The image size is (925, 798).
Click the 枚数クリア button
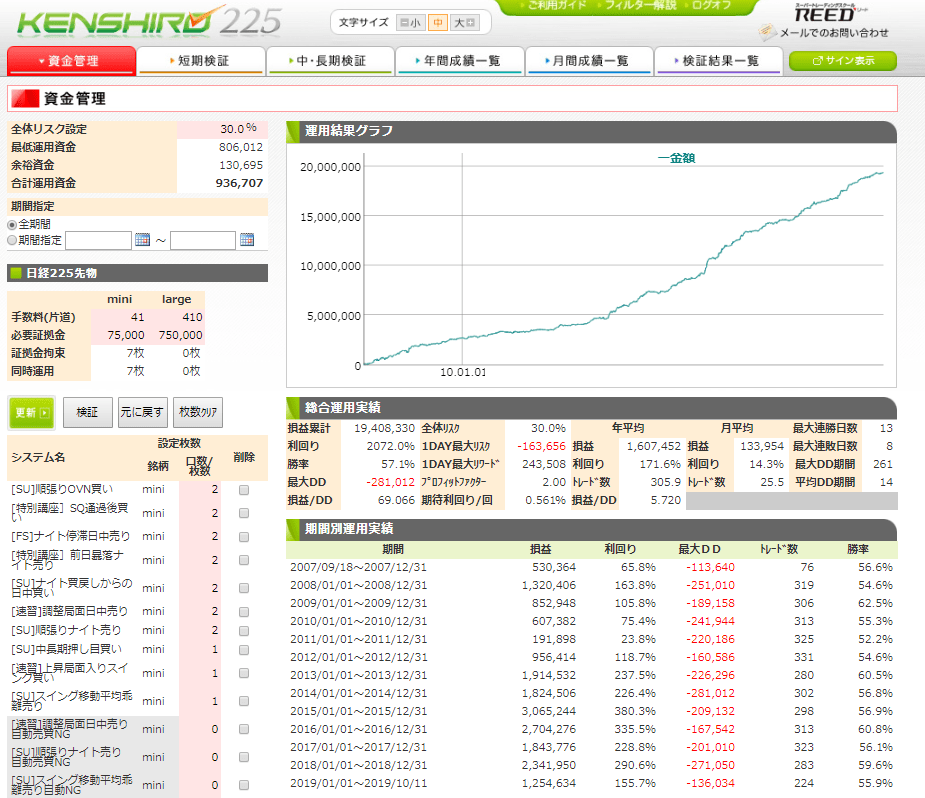click(198, 412)
